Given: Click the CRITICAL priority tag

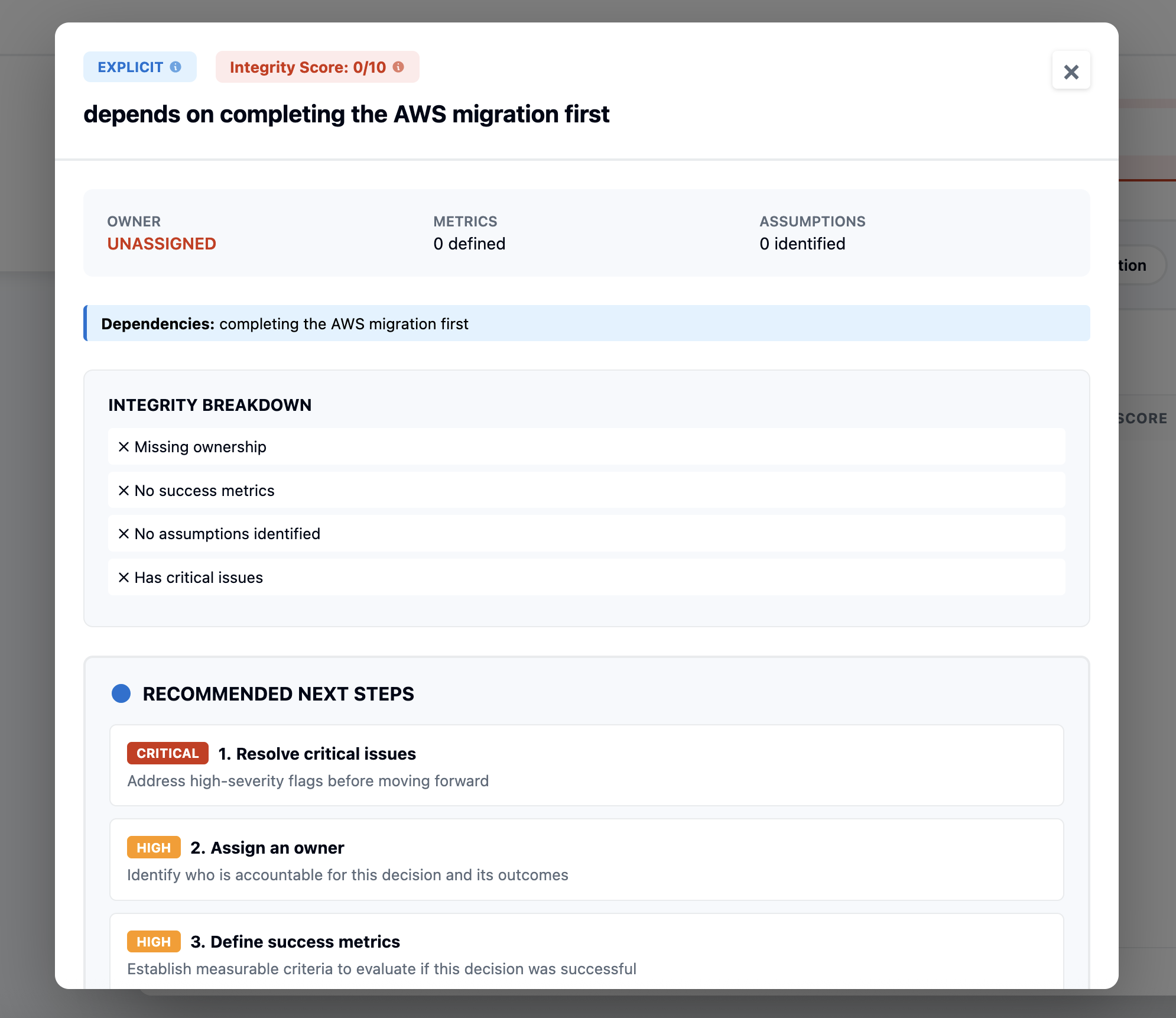Looking at the screenshot, I should (167, 753).
